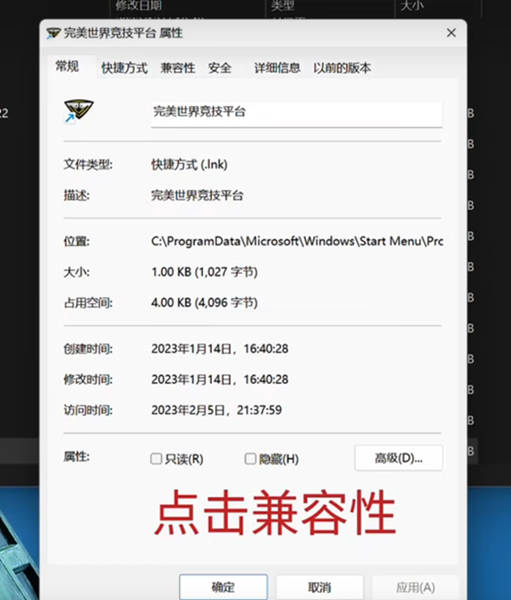Click the large shortcut icon beside the name
The image size is (511, 600).
[x=78, y=111]
